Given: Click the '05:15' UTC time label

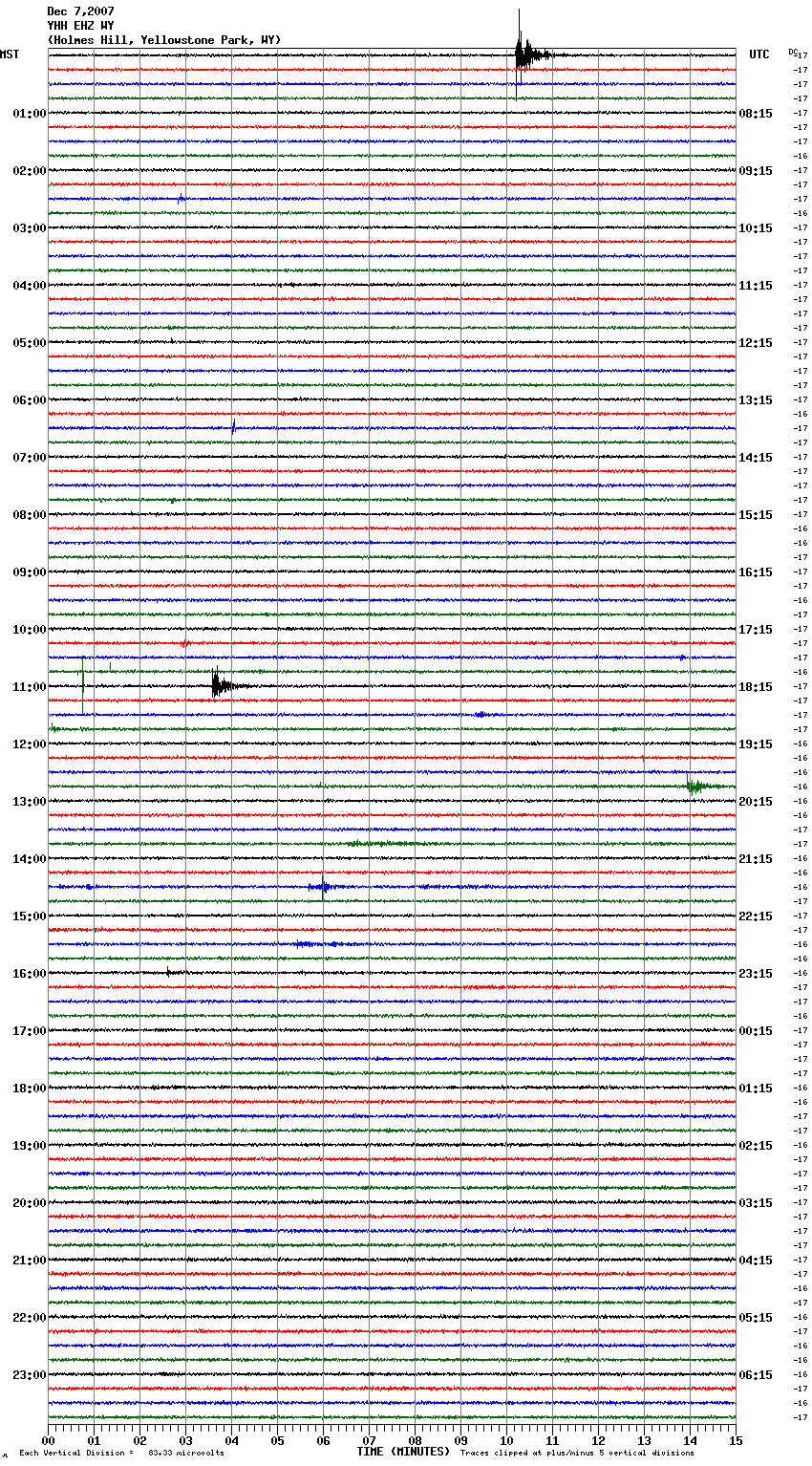Looking at the screenshot, I should pos(756,1318).
